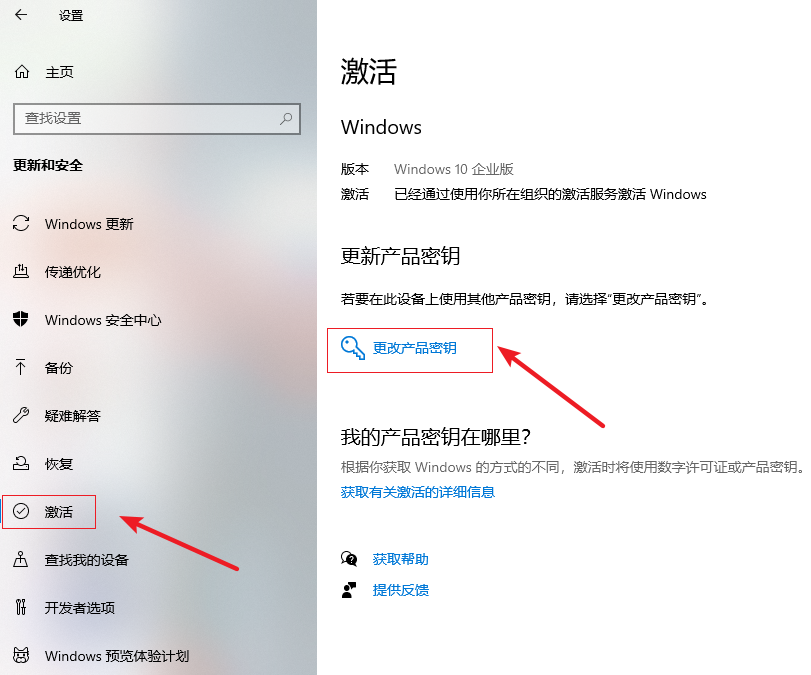This screenshot has height=675, width=811.
Task: Open 开发者选项 in the sidebar
Action: (x=80, y=607)
